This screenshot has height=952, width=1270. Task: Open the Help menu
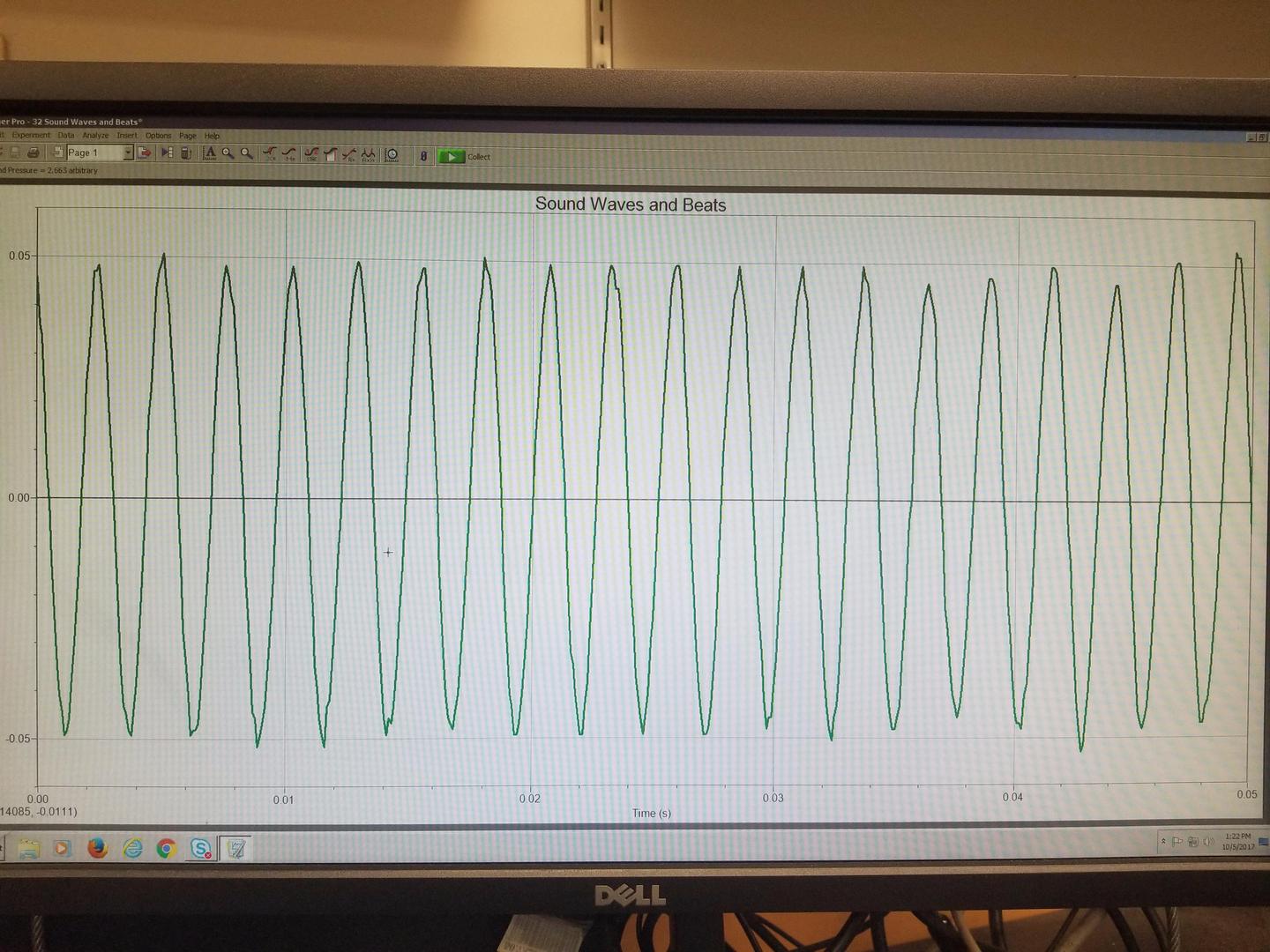tap(212, 136)
